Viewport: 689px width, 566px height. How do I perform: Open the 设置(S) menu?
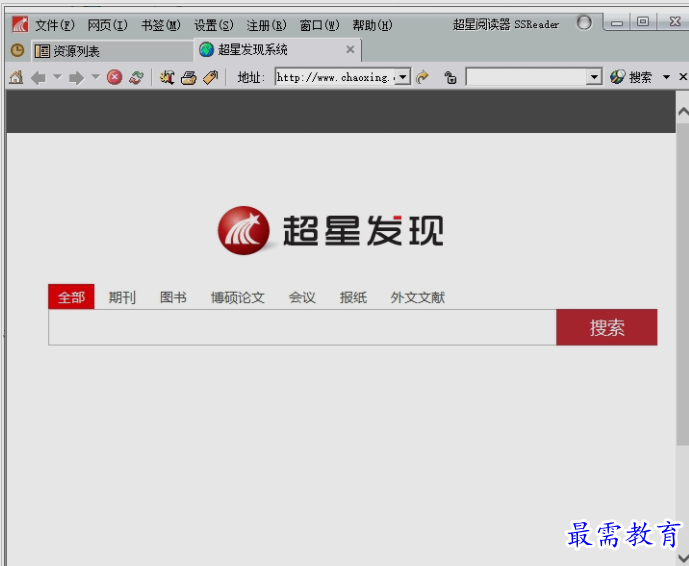214,25
